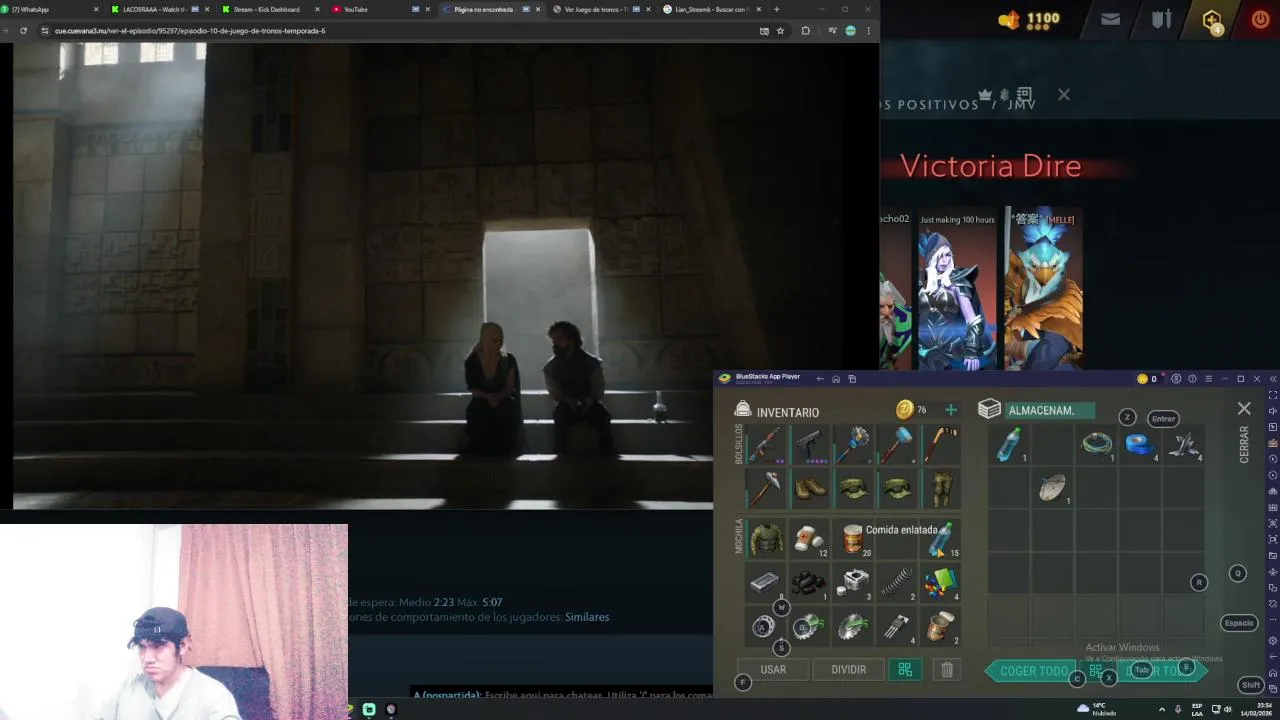
Task: Close the Dota post-game tab X
Action: [x=1064, y=94]
